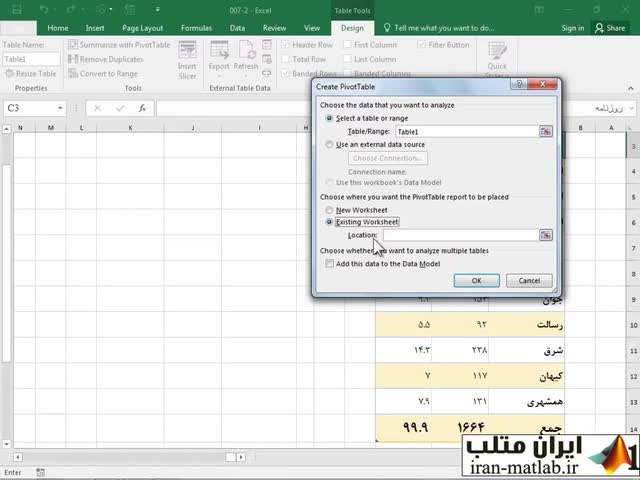
Task: Click the vertical scrollbar down arrow
Action: [6, 444]
